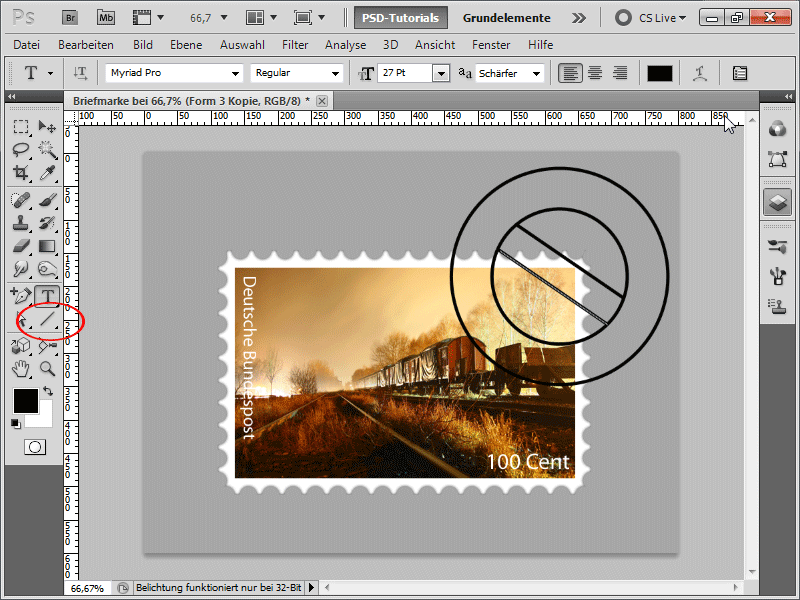Toggle Character and Paragraph panels
This screenshot has height=600, width=800.
click(740, 73)
